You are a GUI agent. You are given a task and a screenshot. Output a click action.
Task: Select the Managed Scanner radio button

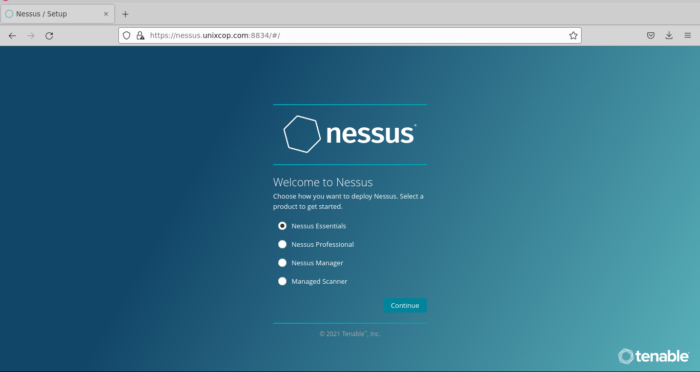(282, 281)
